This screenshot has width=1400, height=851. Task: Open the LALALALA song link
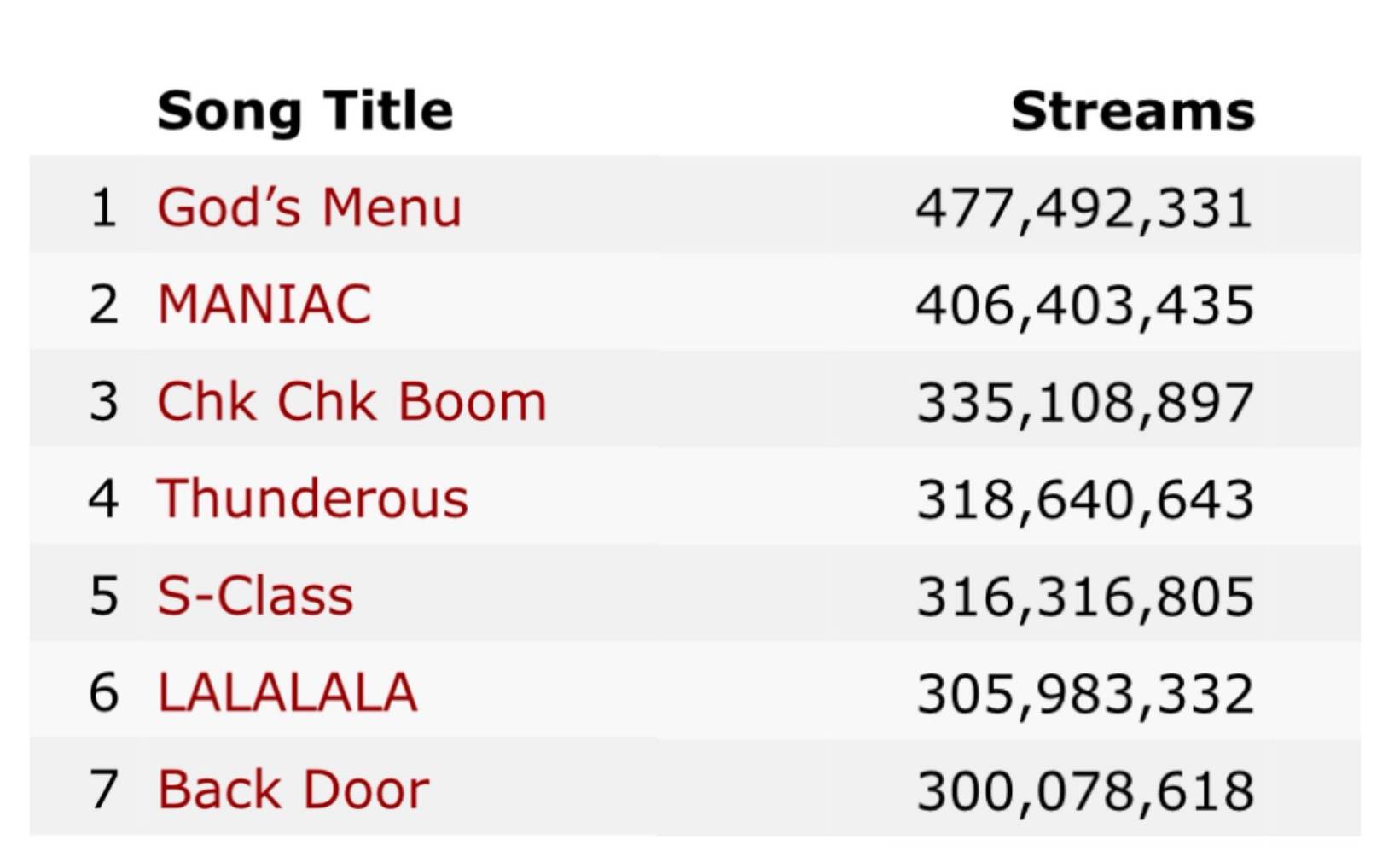[x=288, y=692]
